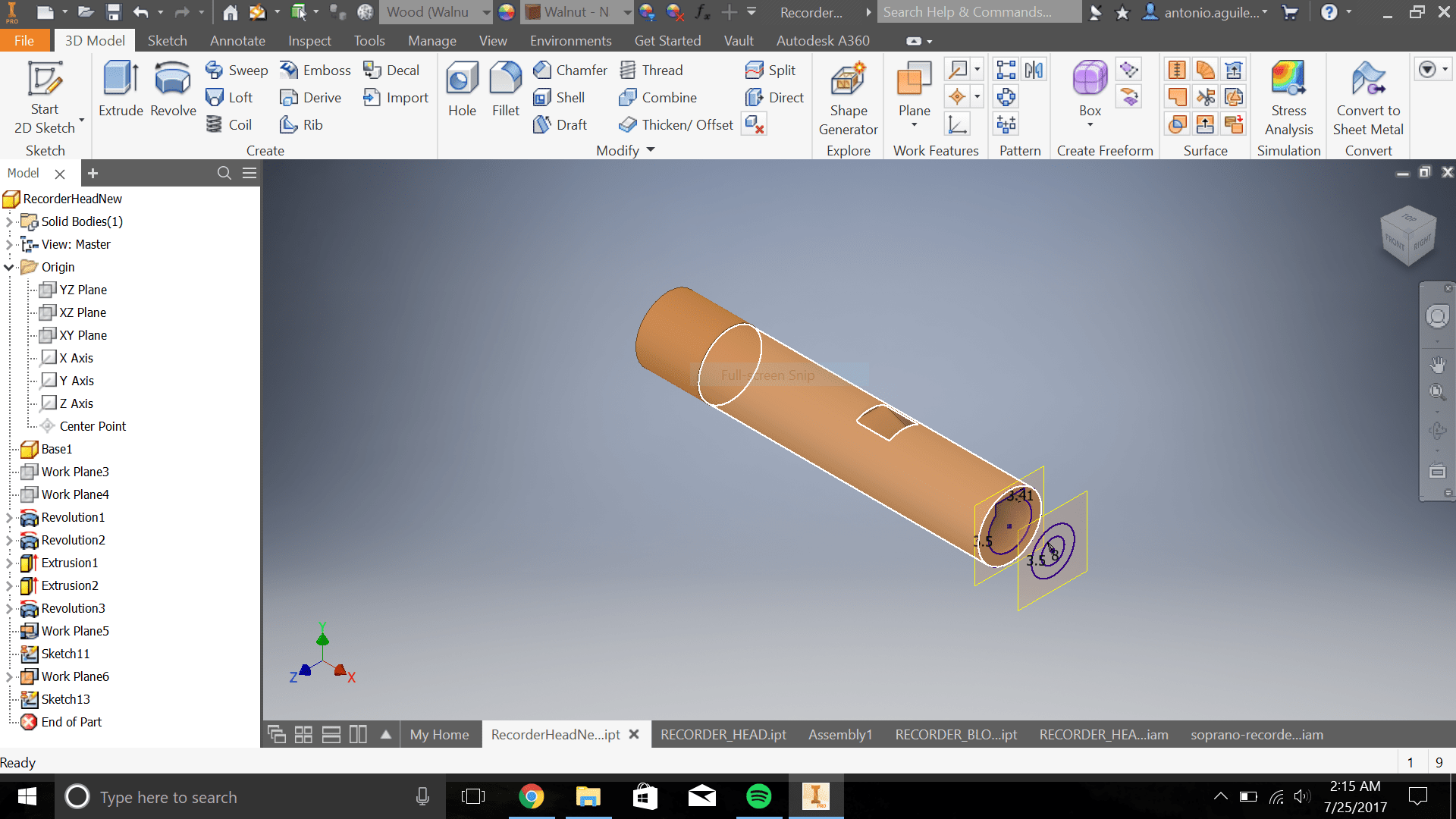Collapse the Origin folder
Screen dimensions: 1456x819
tap(9, 267)
